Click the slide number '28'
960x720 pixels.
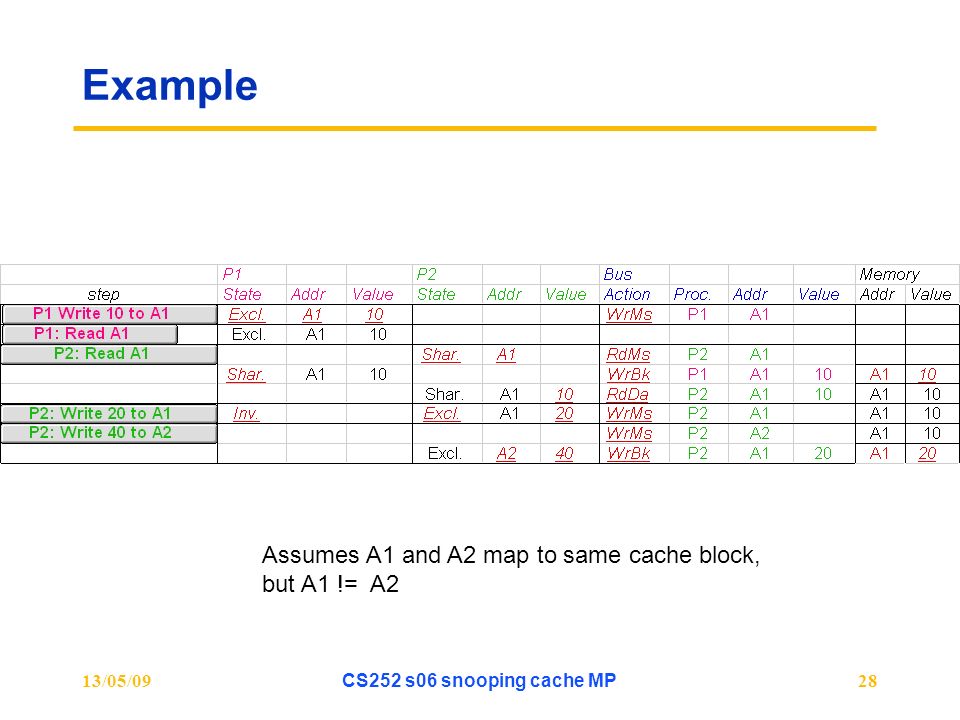point(868,681)
